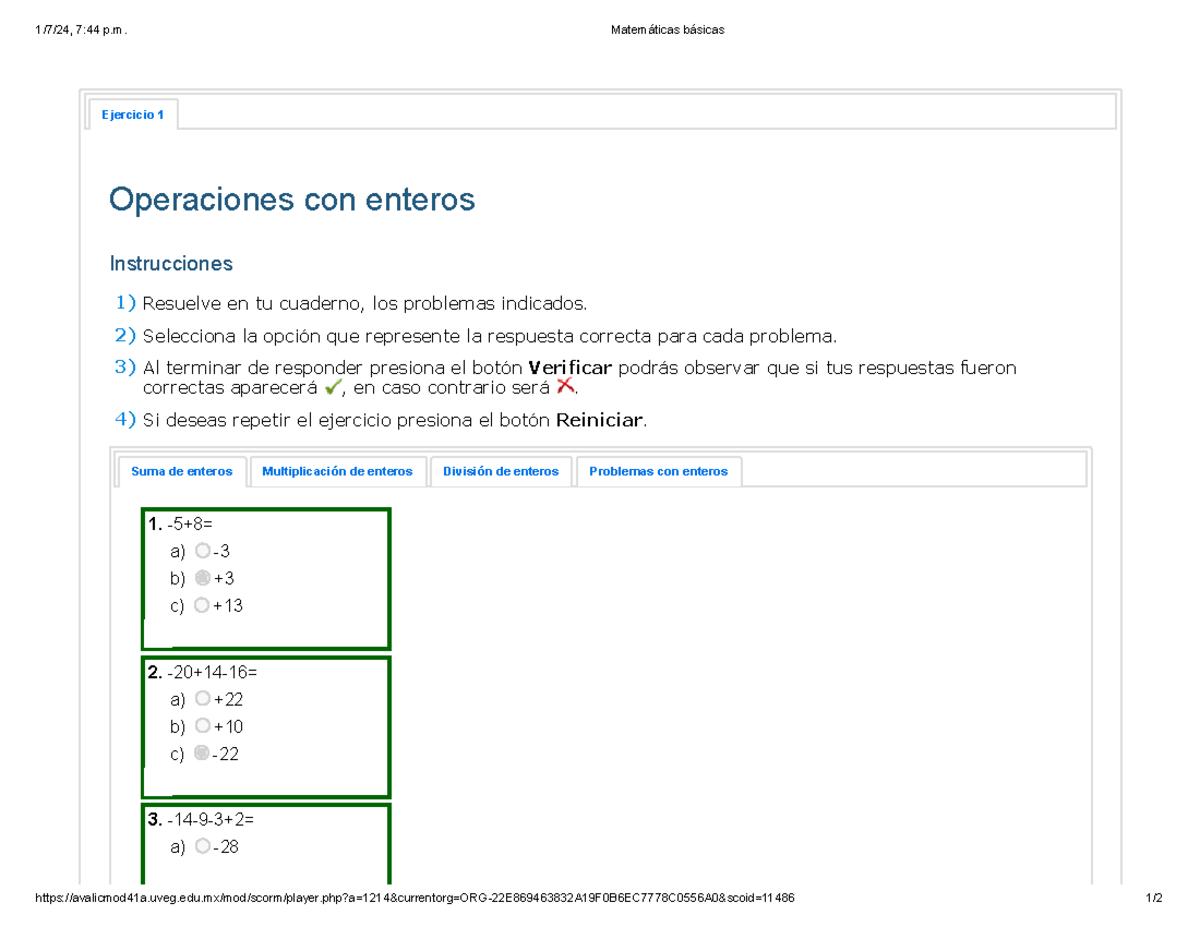Screen dimensions: 1200x927
Task: Click instruction 'Resuelve en tu cuaderno' line
Action: (x=366, y=303)
